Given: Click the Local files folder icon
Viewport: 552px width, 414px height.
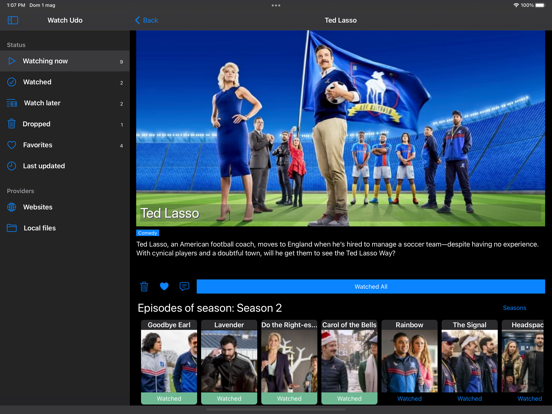Looking at the screenshot, I should 12,228.
